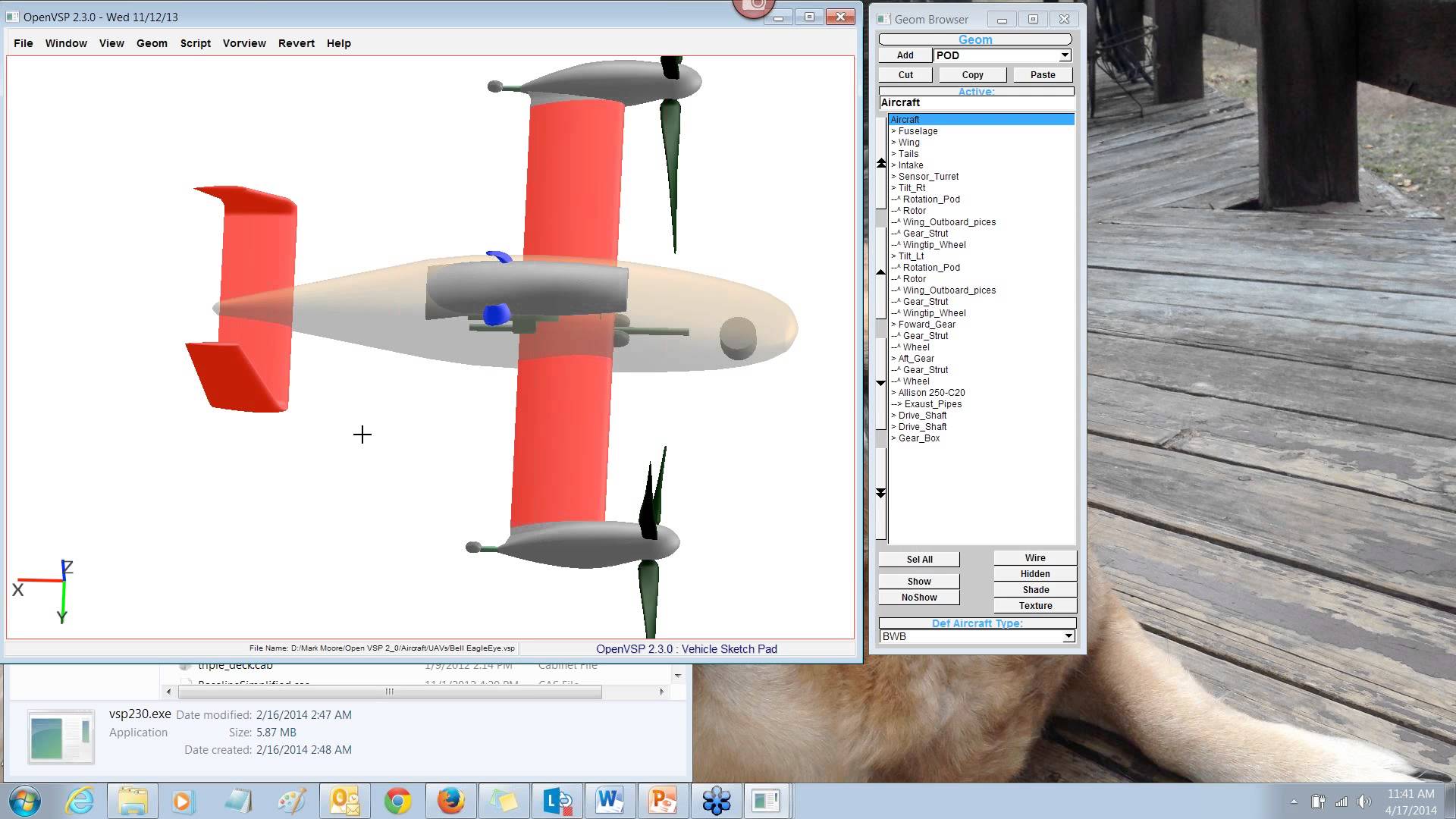Click the Paint taskbar icon
Image resolution: width=1456 pixels, height=819 pixels.
(291, 801)
